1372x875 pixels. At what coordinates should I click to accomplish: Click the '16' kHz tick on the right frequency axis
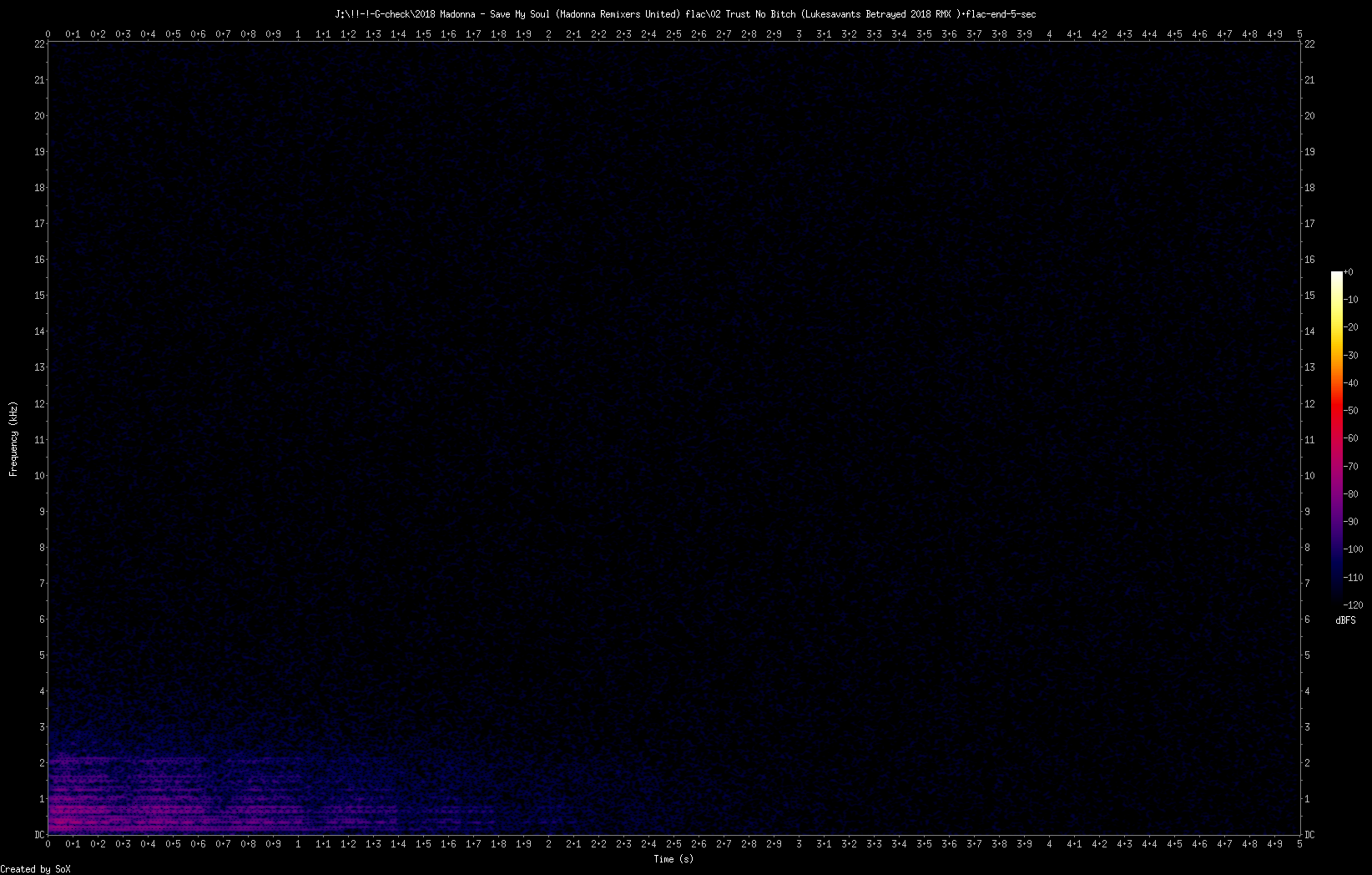click(1310, 260)
